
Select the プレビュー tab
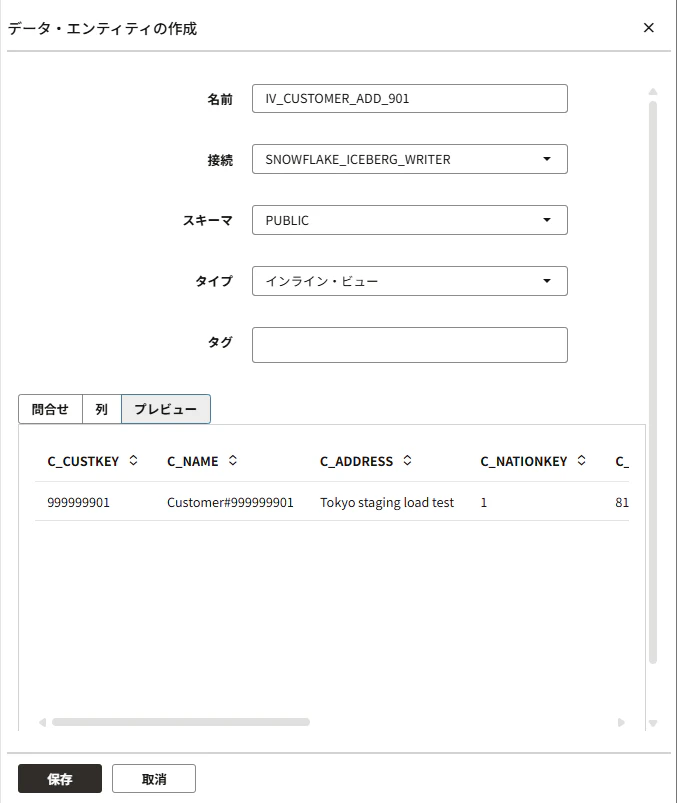tap(165, 409)
